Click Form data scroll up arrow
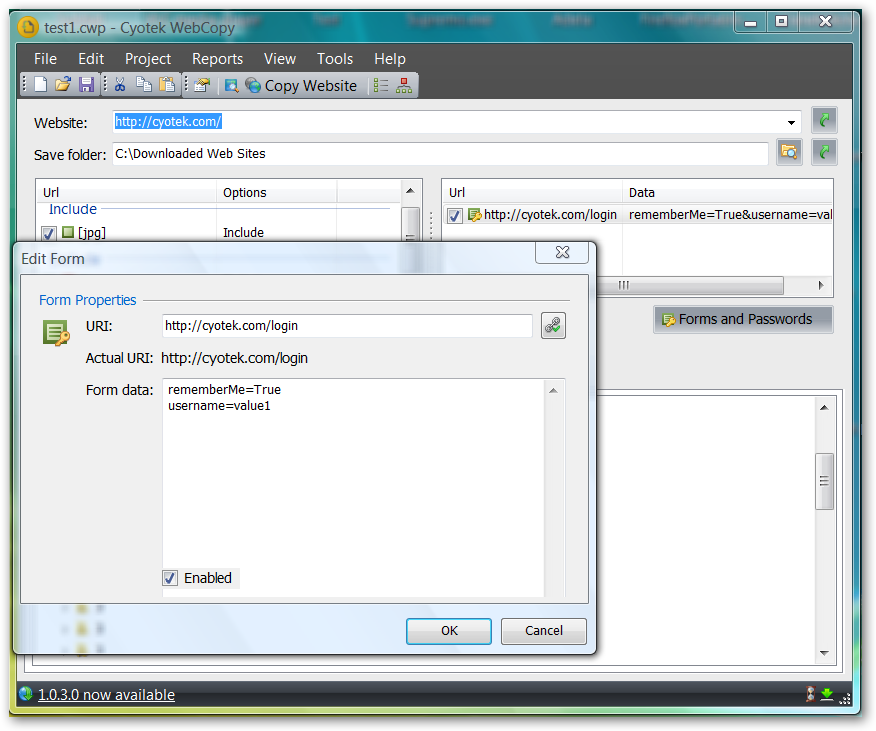The width and height of the screenshot is (876, 731). point(553,391)
